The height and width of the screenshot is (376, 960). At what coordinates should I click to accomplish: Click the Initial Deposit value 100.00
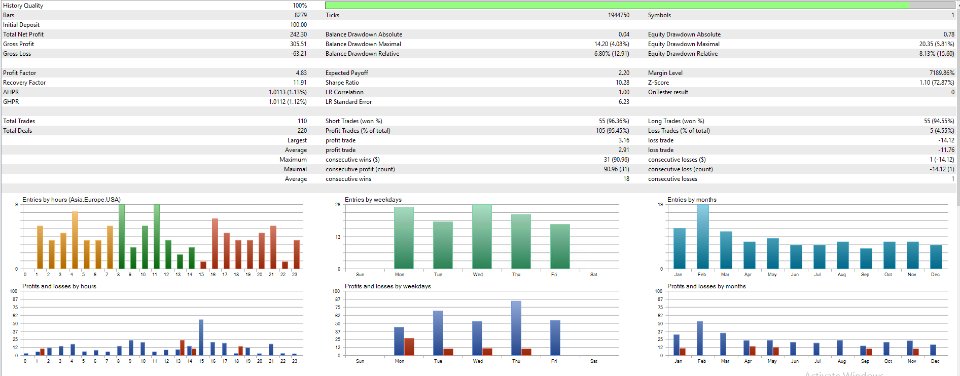coord(298,24)
